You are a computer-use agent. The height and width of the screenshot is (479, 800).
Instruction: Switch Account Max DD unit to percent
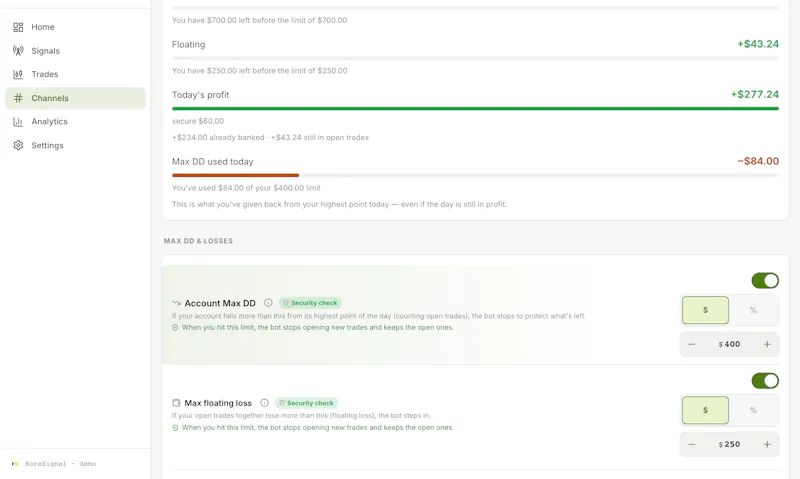753,310
